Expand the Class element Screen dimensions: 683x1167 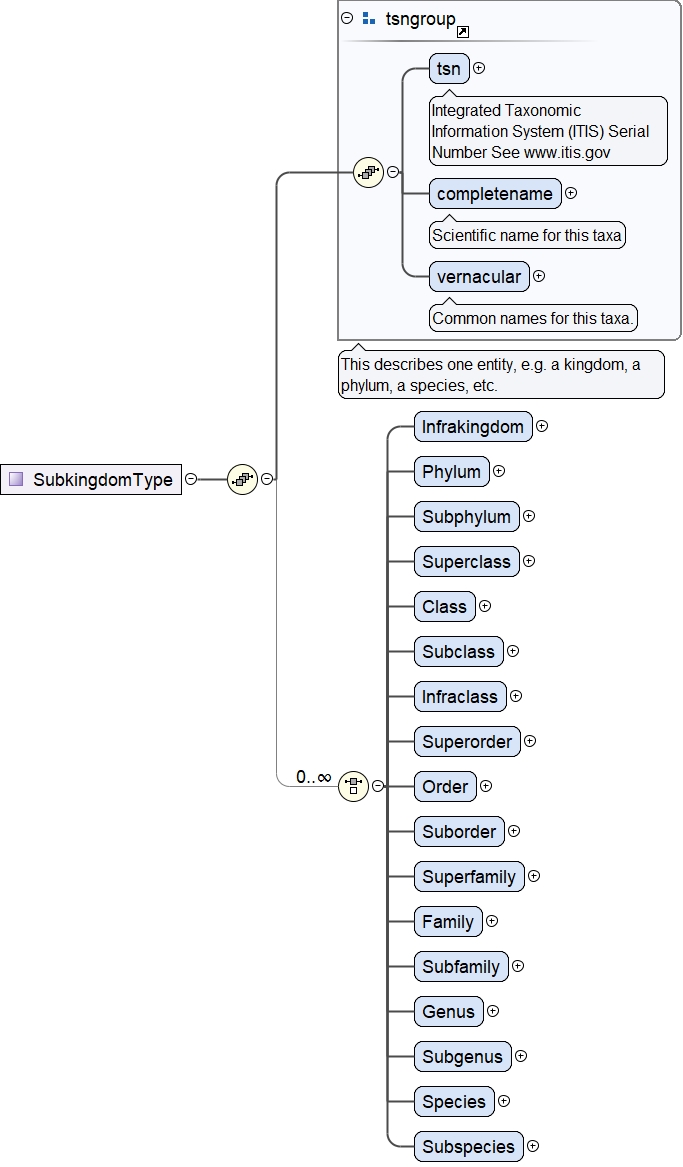(484, 607)
